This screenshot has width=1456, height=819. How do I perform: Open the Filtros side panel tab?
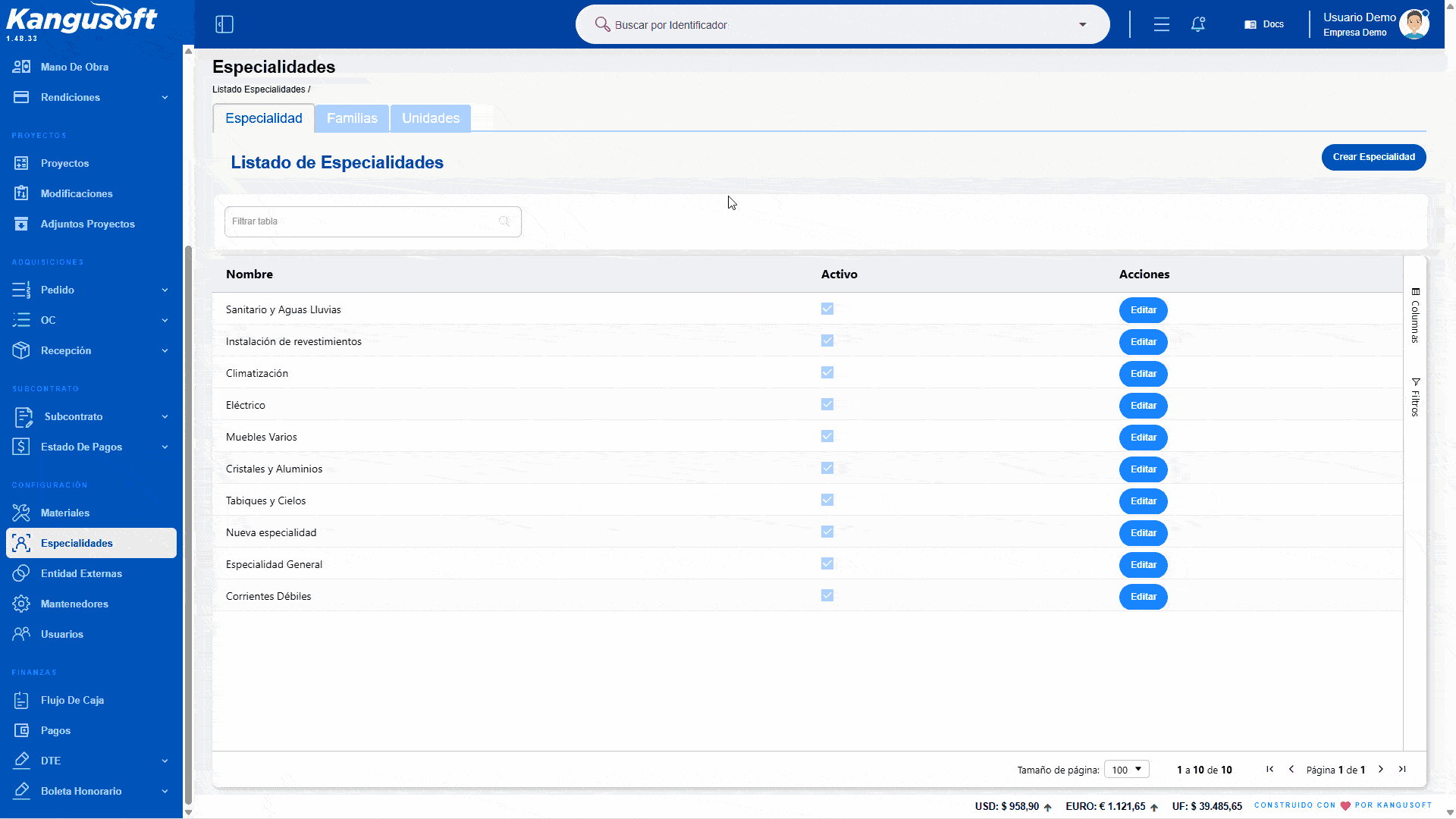(1415, 397)
